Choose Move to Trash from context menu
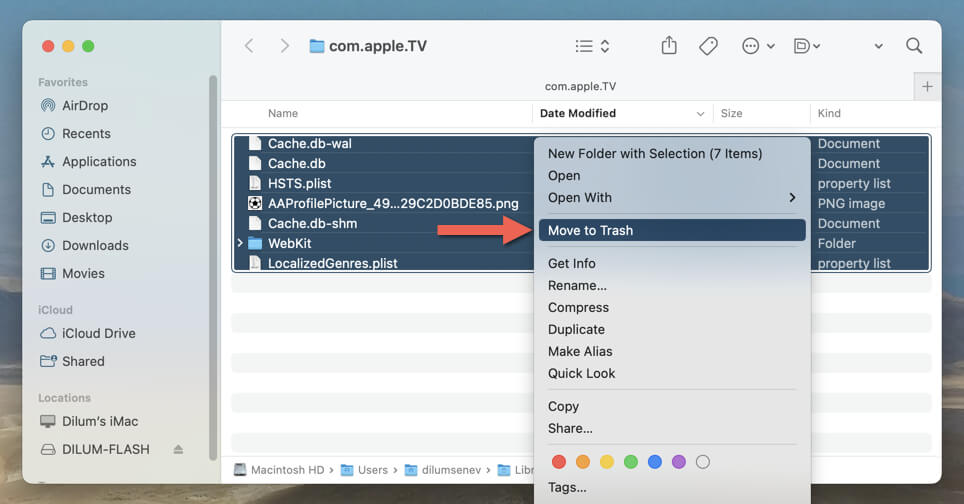This screenshot has height=504, width=964. 590,231
